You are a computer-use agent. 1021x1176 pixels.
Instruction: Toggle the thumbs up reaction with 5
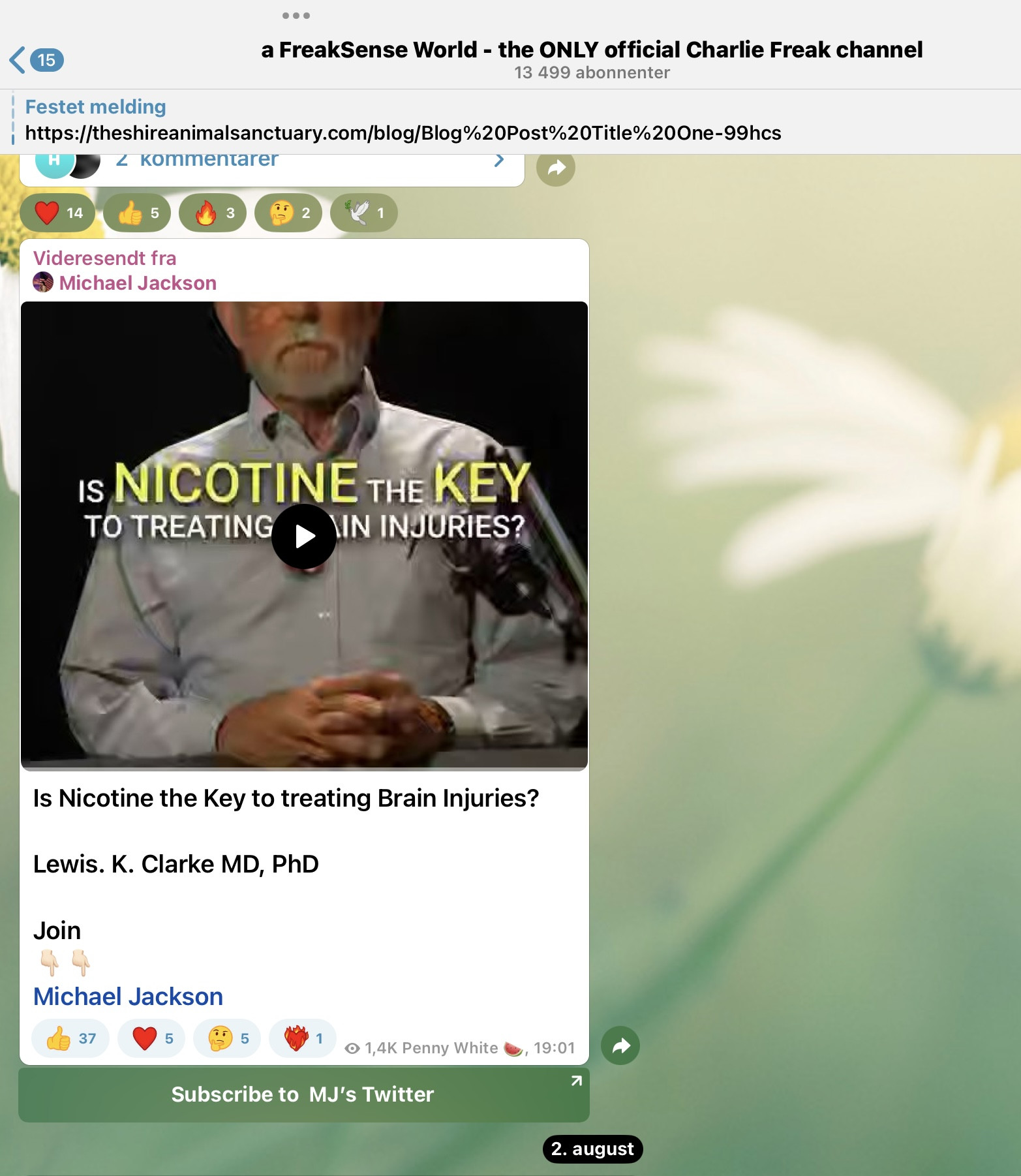pyautogui.click(x=137, y=213)
